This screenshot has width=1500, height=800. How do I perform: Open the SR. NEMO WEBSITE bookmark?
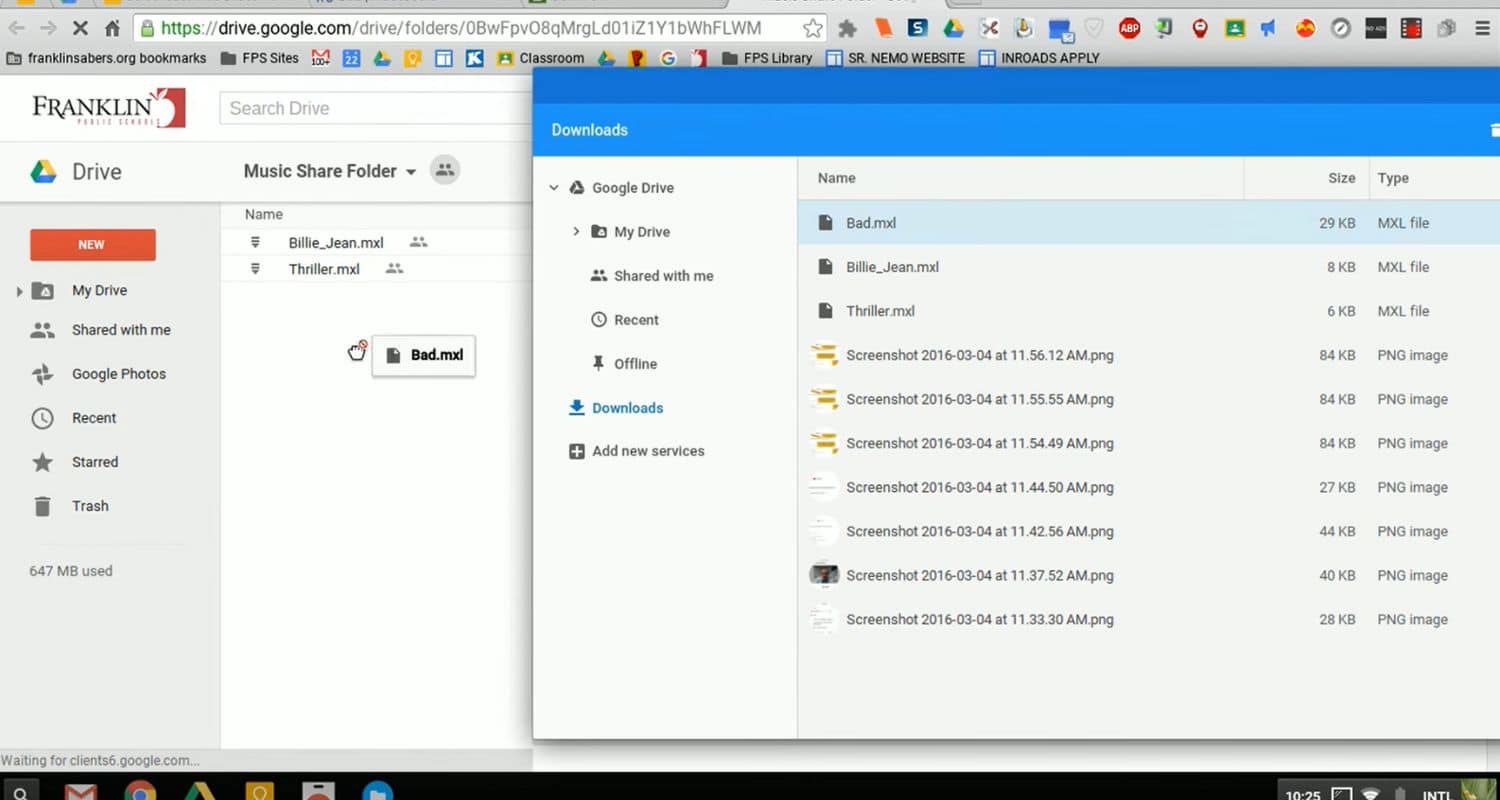[895, 58]
